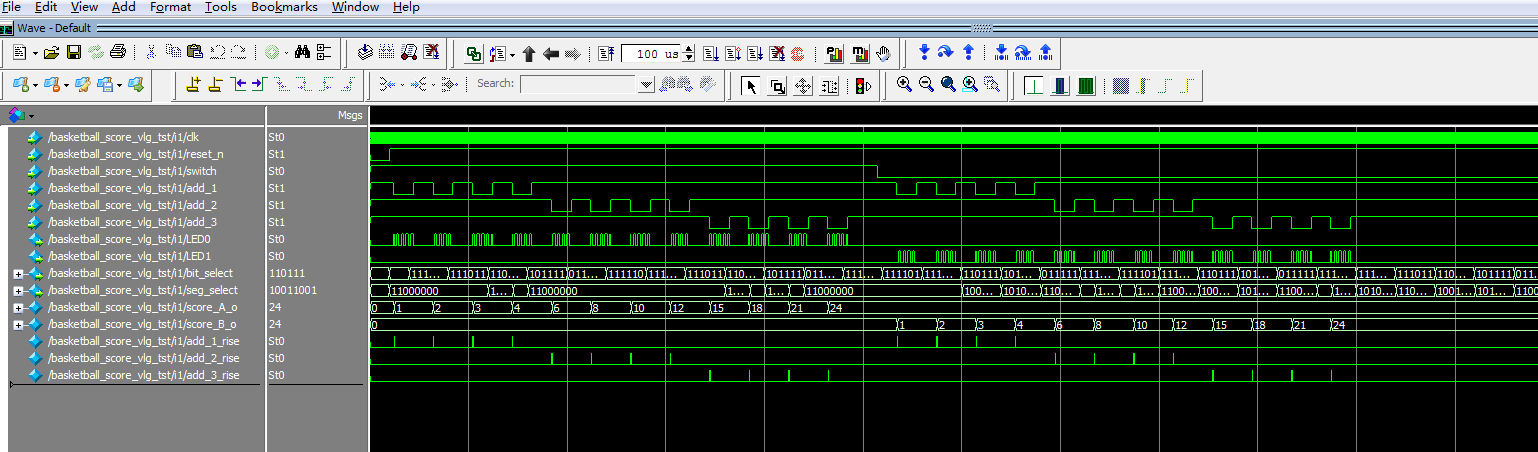Click the Zoom Full magnifier
1538x452 pixels.
948,85
